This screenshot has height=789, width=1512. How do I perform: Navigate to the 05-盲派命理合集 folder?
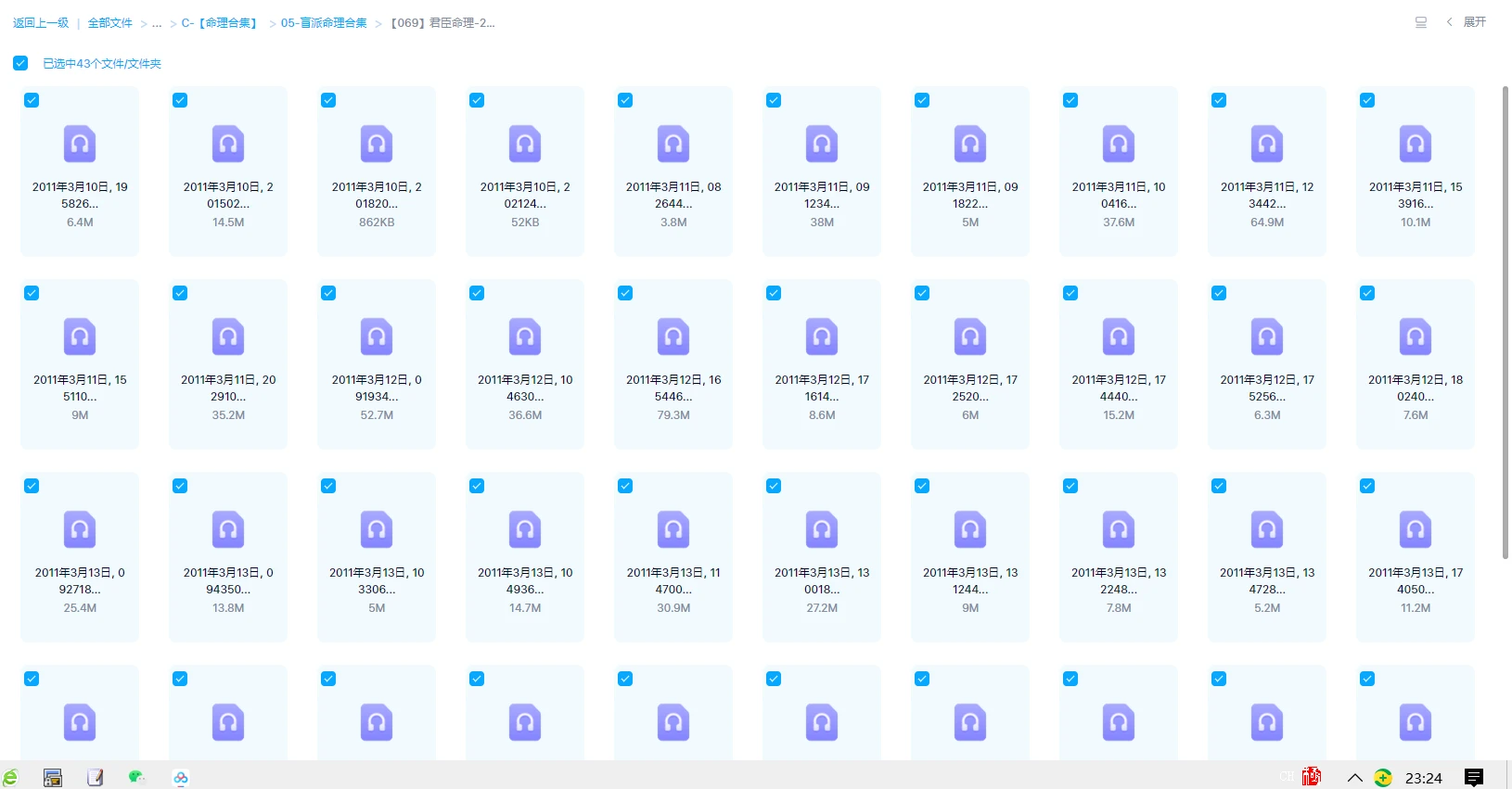(x=324, y=23)
